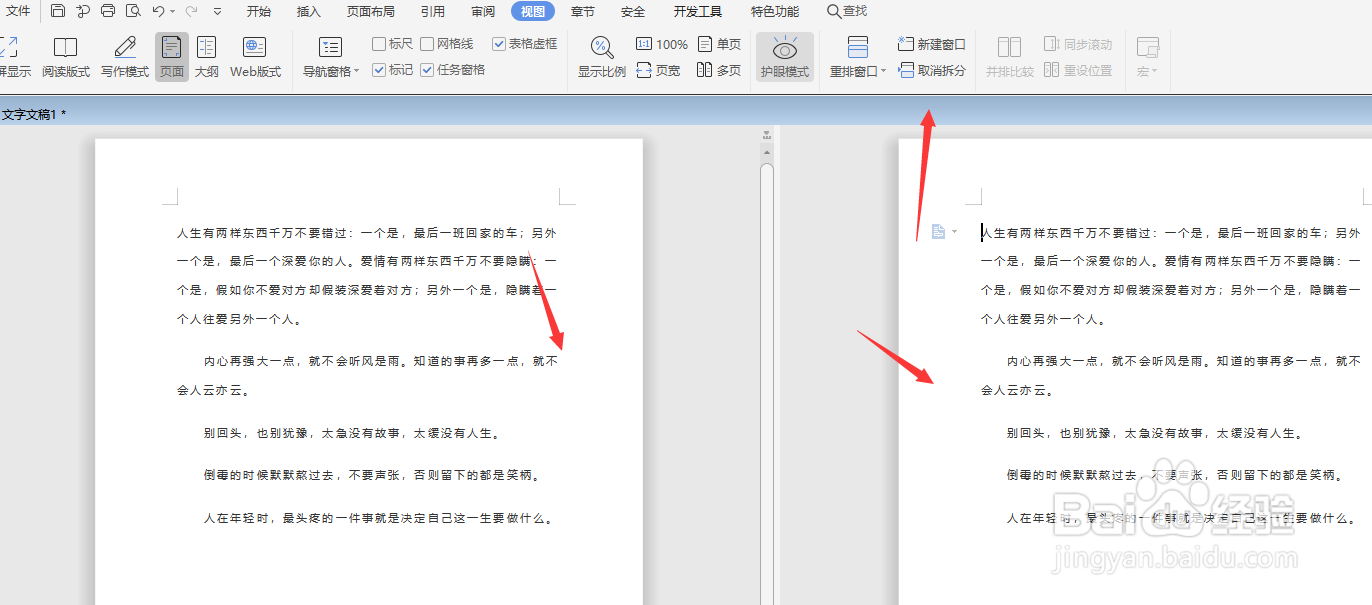Open the 宏 macro dropdown
1372x605 pixels.
point(1146,71)
